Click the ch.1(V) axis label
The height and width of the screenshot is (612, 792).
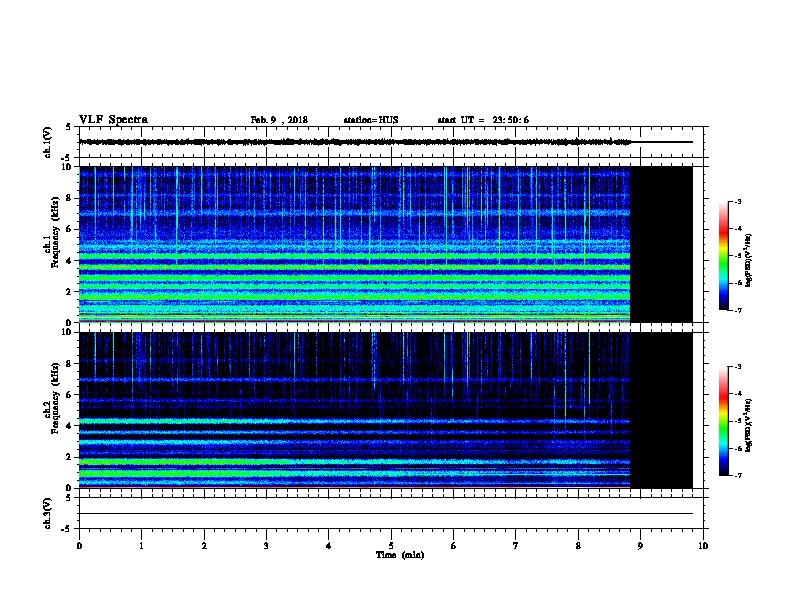(47, 142)
